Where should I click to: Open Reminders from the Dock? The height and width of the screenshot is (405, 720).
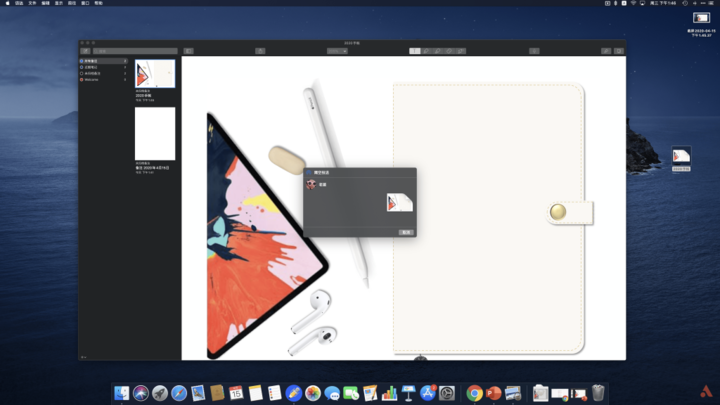tap(275, 393)
